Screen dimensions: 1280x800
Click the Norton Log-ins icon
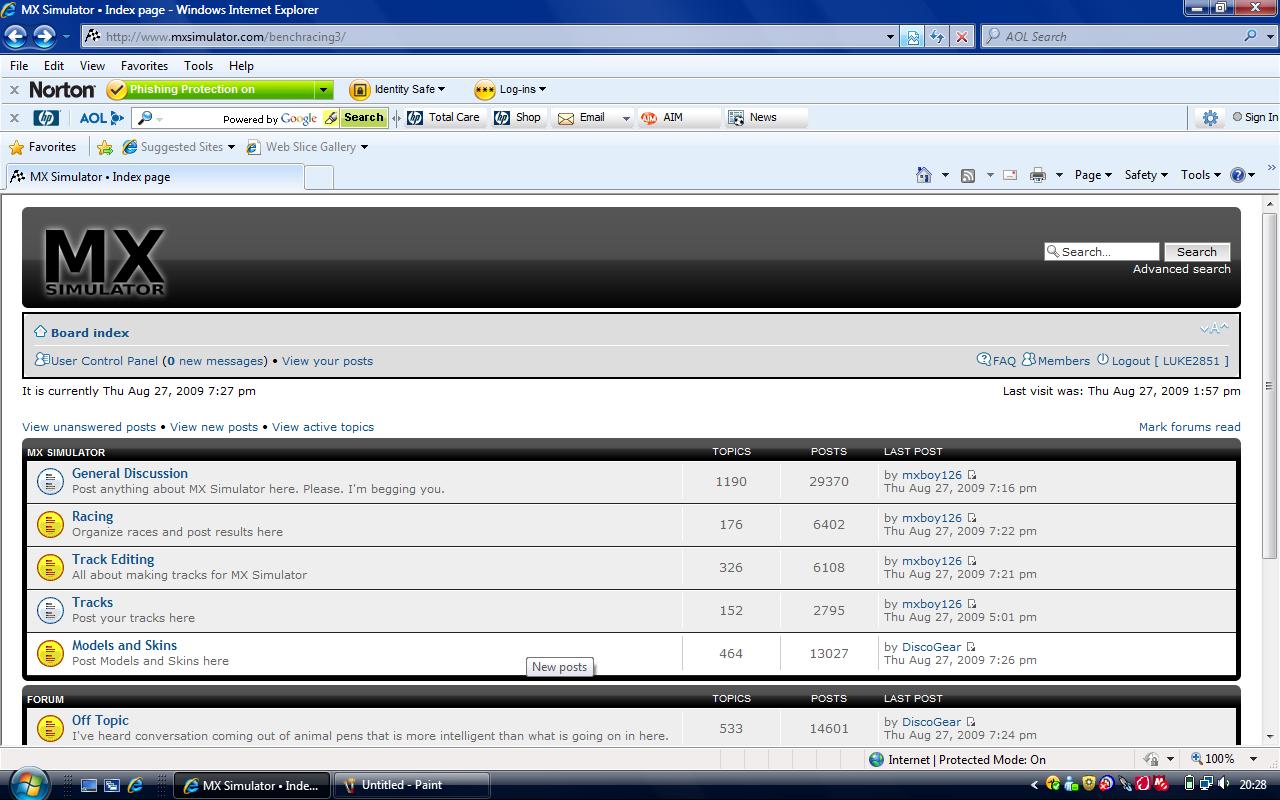coord(485,90)
